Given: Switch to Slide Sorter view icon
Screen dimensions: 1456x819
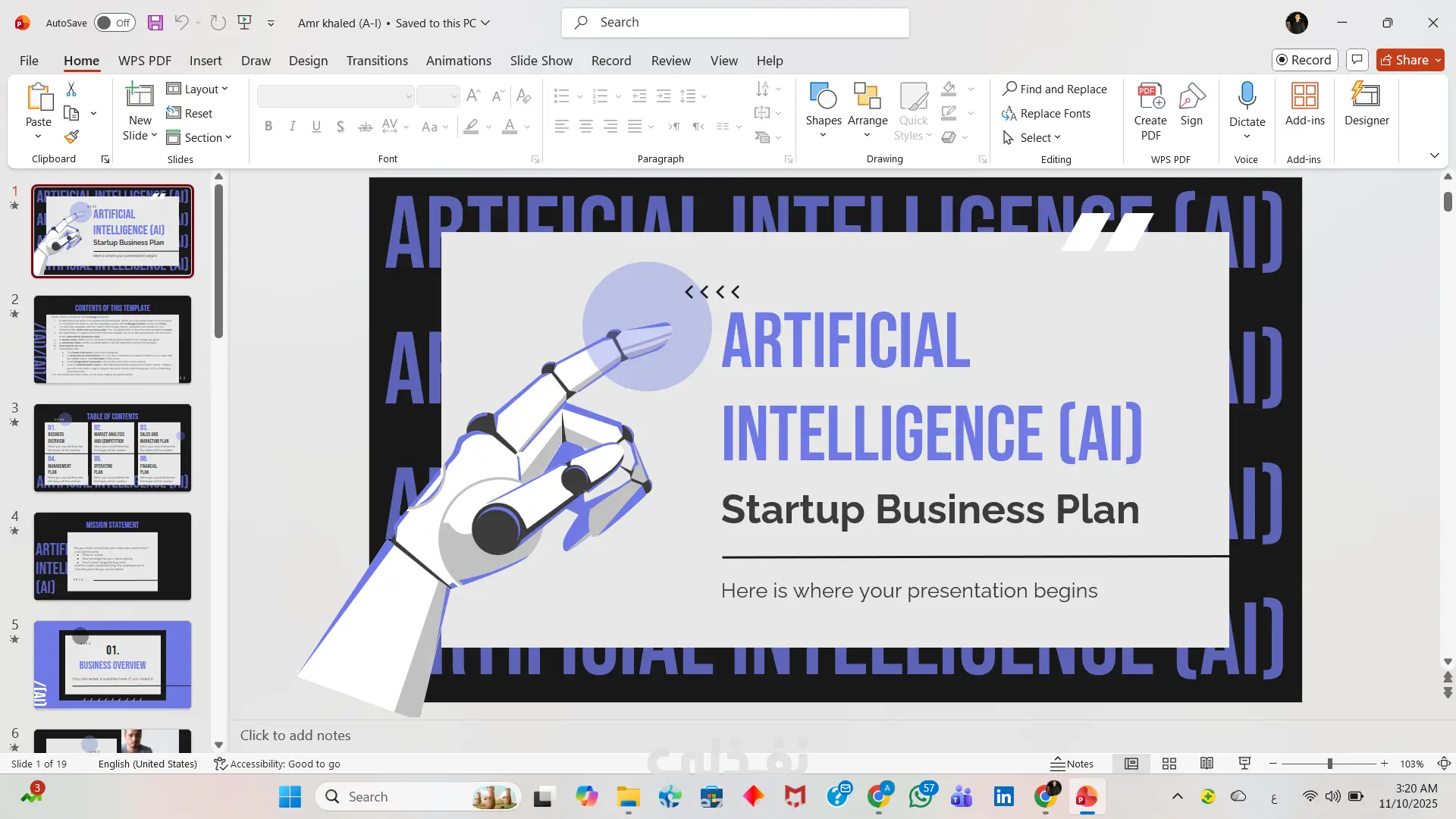Looking at the screenshot, I should 1169,764.
